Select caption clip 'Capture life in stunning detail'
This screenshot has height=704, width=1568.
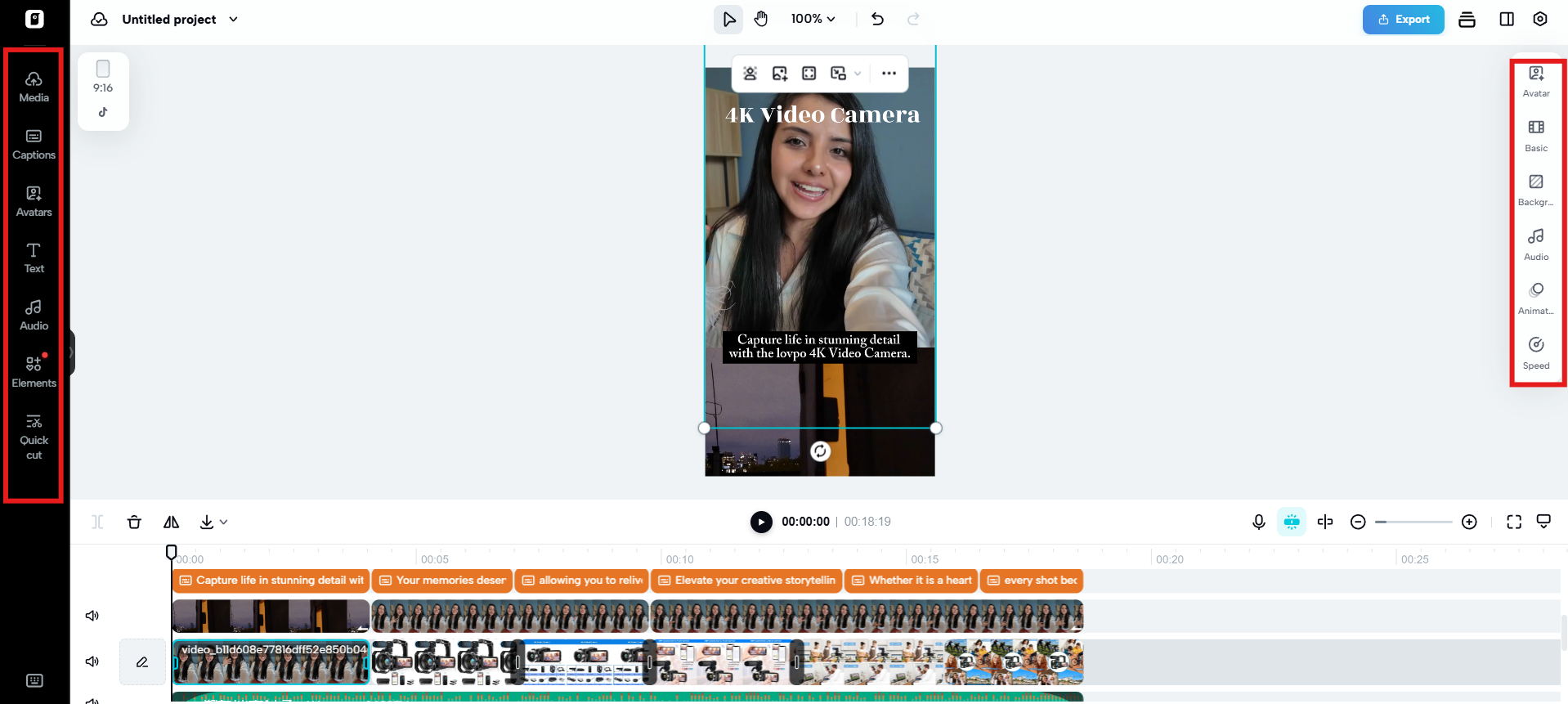click(271, 581)
